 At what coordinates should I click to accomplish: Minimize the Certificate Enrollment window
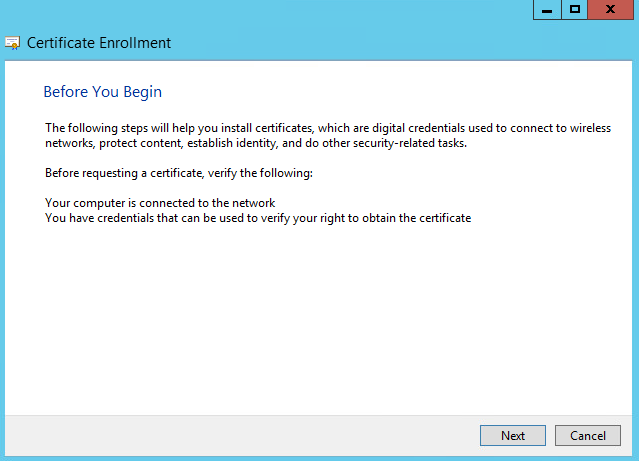[547, 9]
